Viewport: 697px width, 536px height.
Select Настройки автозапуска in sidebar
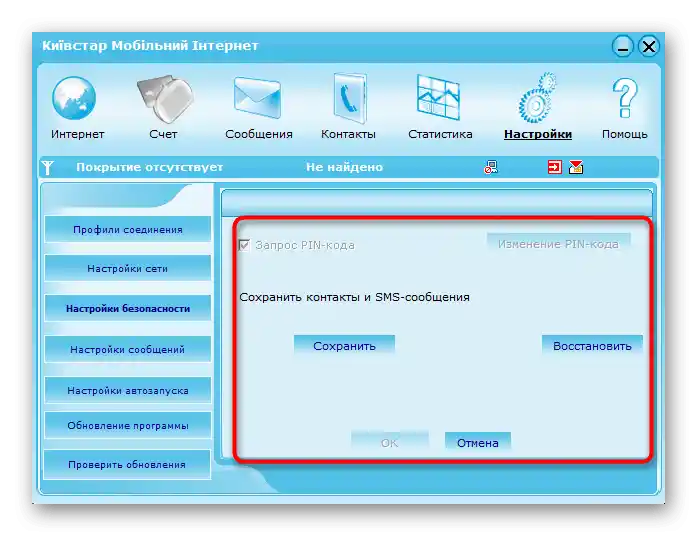tap(128, 390)
